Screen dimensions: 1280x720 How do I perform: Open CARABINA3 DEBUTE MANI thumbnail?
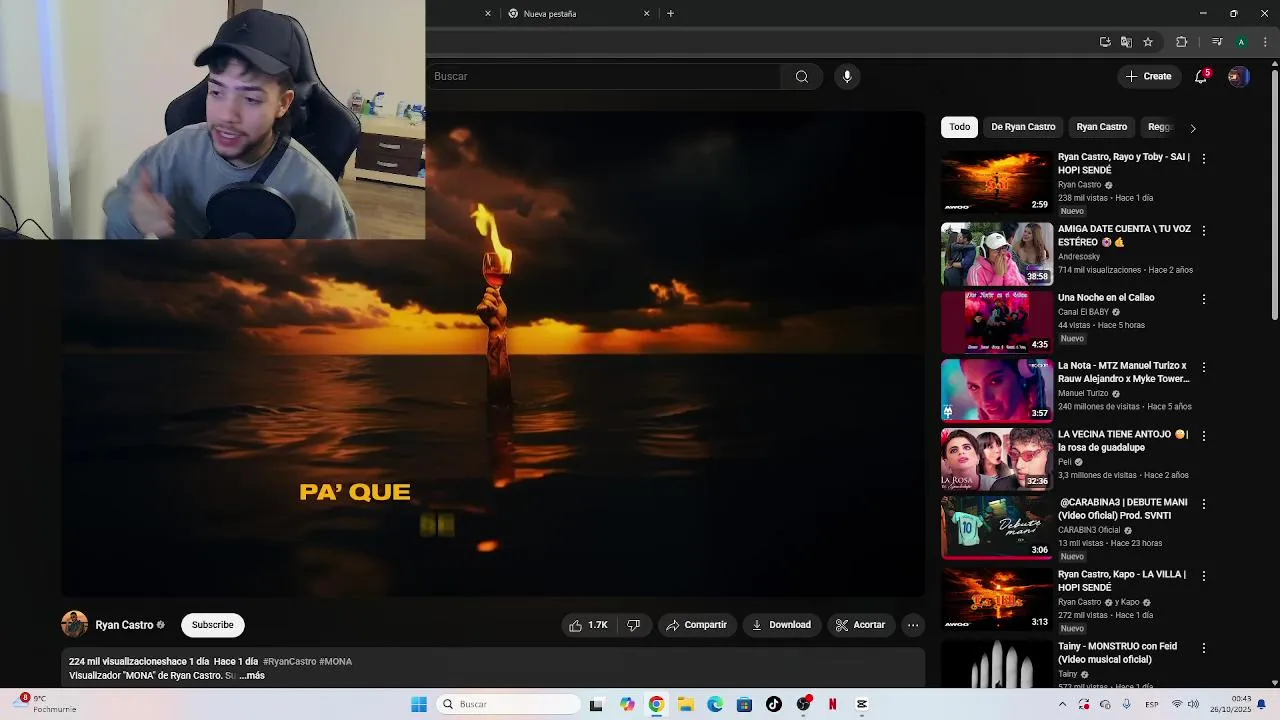point(996,527)
